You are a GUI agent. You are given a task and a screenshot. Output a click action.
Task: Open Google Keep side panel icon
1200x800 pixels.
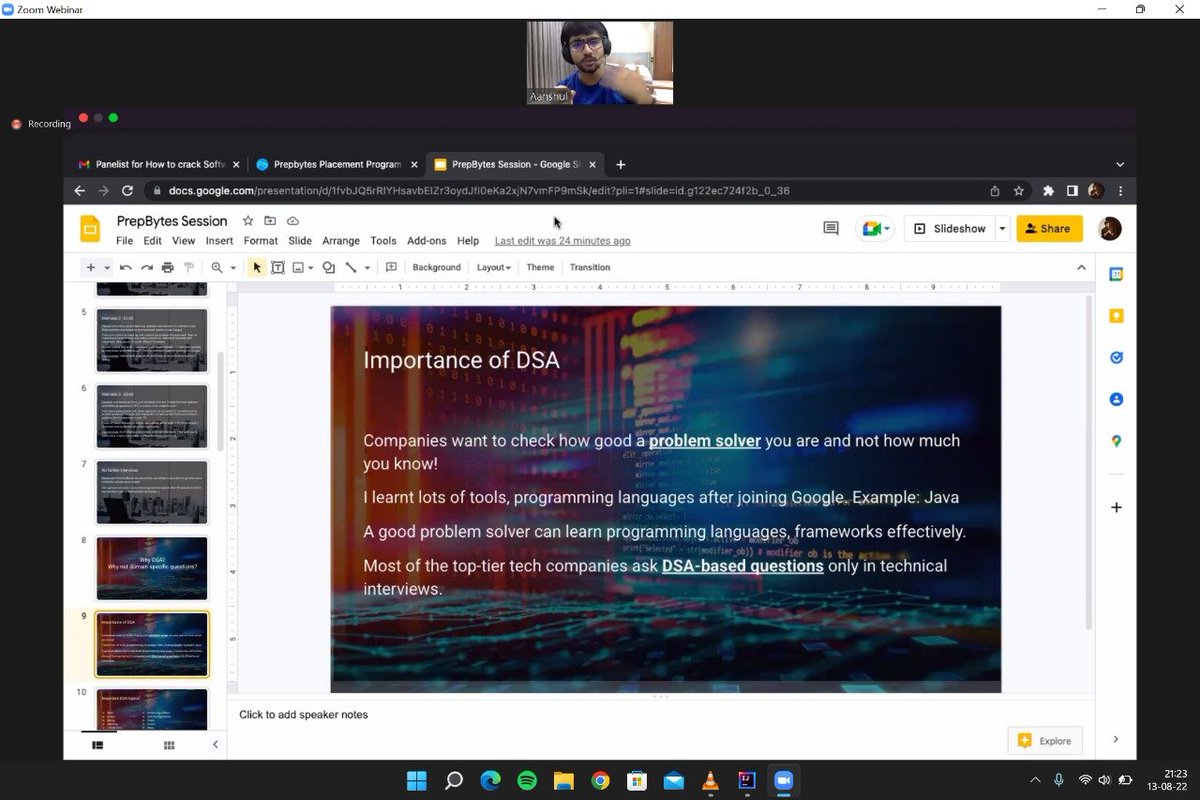tap(1116, 316)
